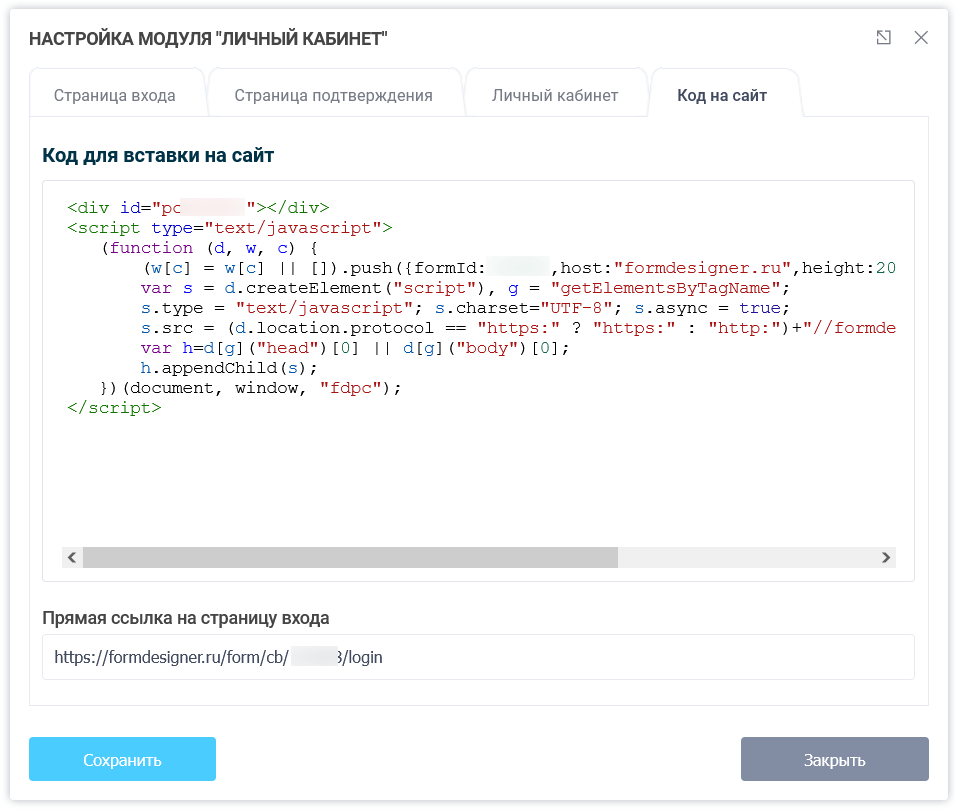Click the "getElementsByTagName" string in code
Viewport: 955px width, 810px height.
[665, 288]
